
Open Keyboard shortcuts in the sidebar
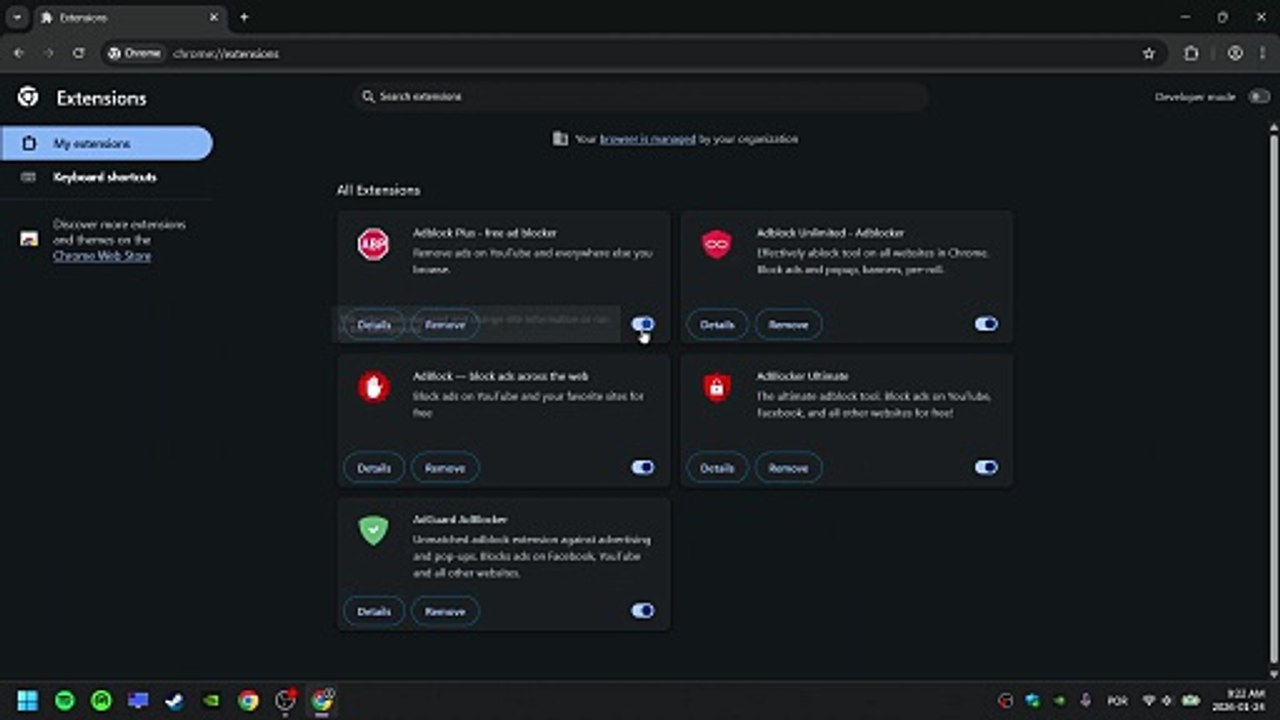[x=106, y=177]
